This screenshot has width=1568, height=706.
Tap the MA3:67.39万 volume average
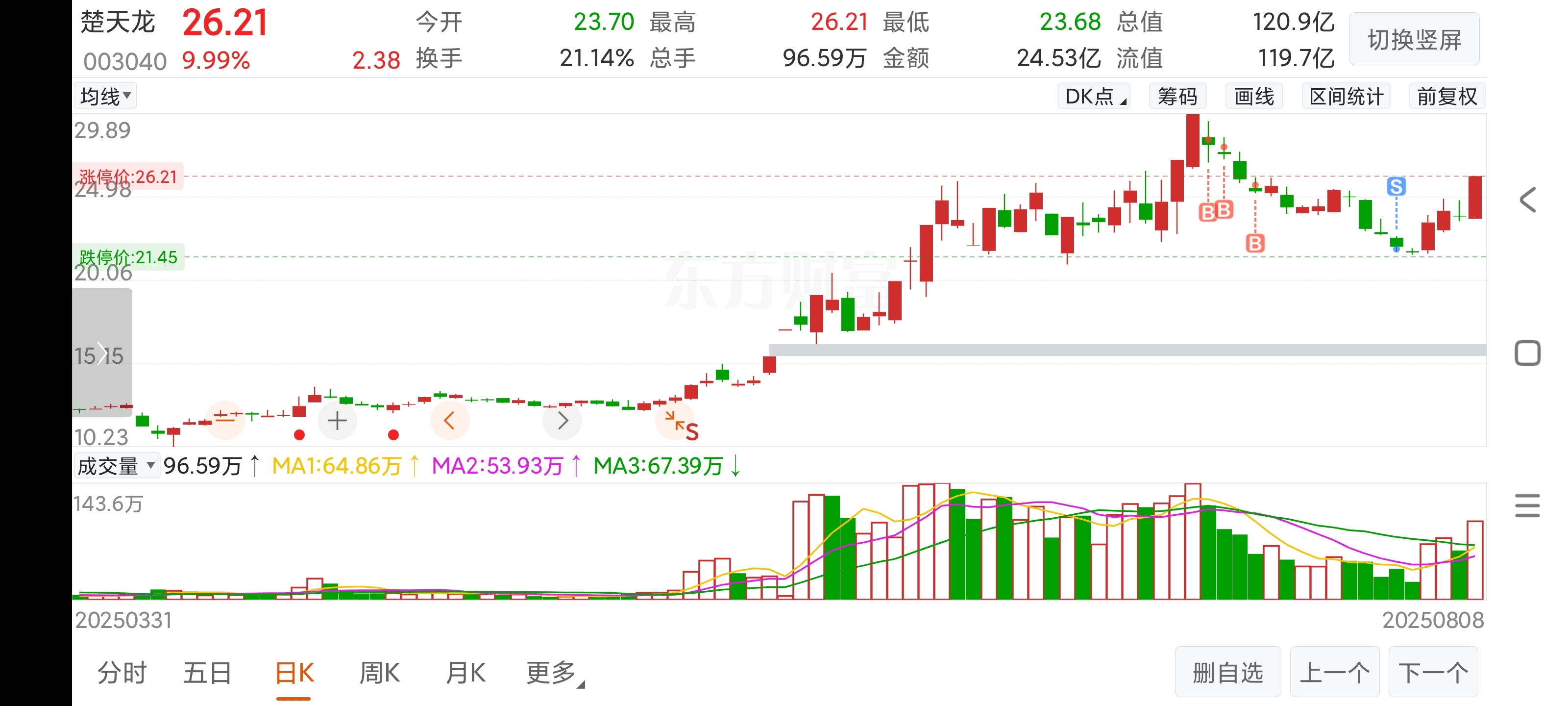pos(666,466)
